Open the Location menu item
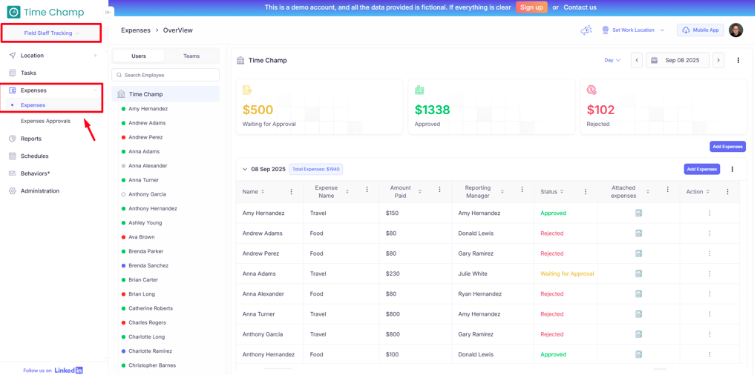 (32, 56)
